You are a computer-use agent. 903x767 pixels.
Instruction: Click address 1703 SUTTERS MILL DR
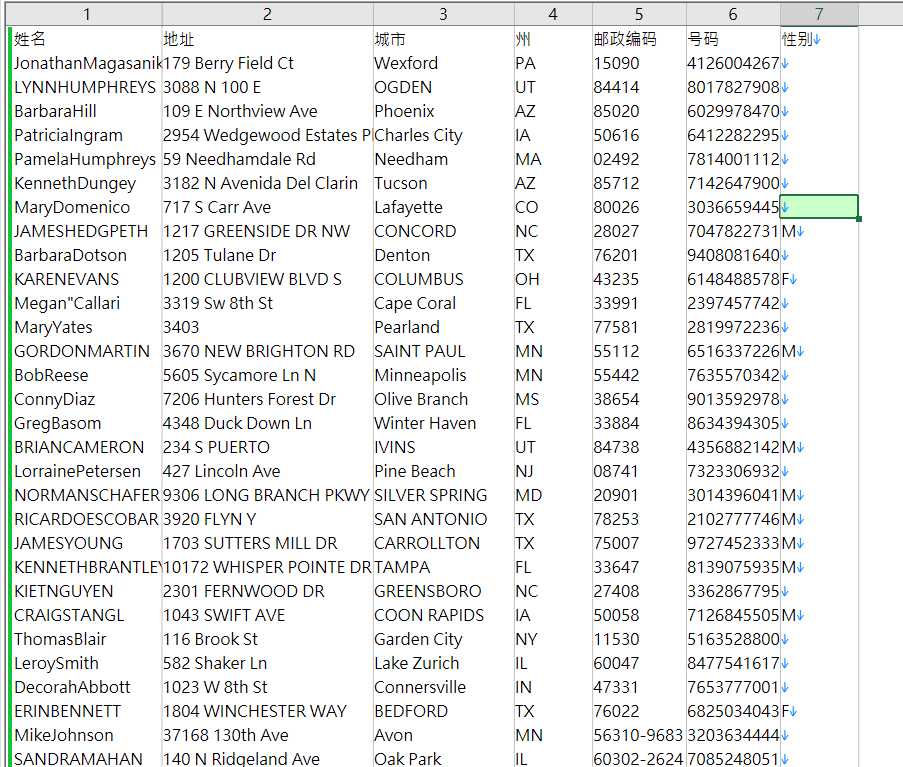267,543
